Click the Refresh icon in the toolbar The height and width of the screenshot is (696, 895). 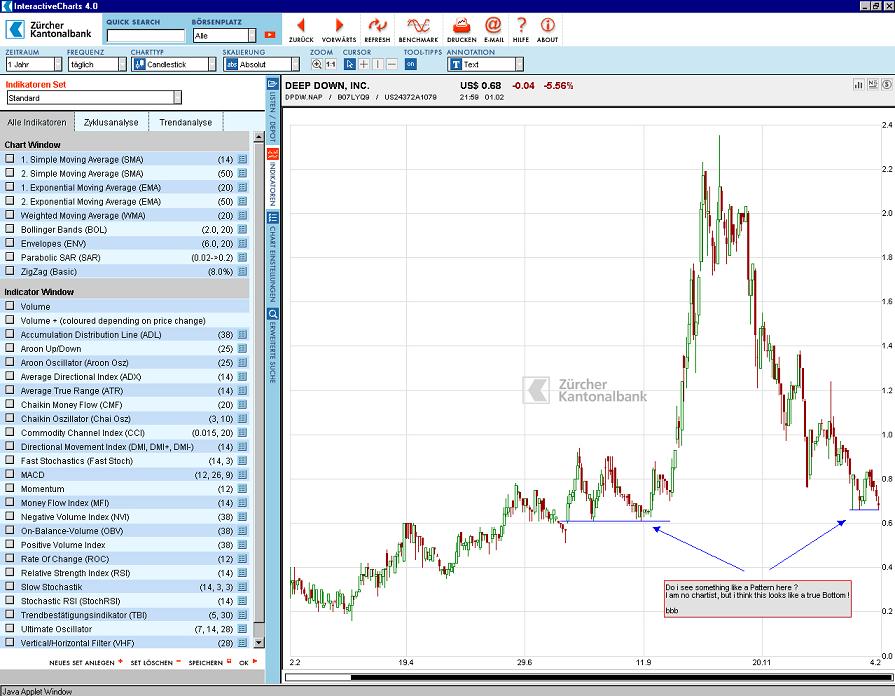(377, 25)
